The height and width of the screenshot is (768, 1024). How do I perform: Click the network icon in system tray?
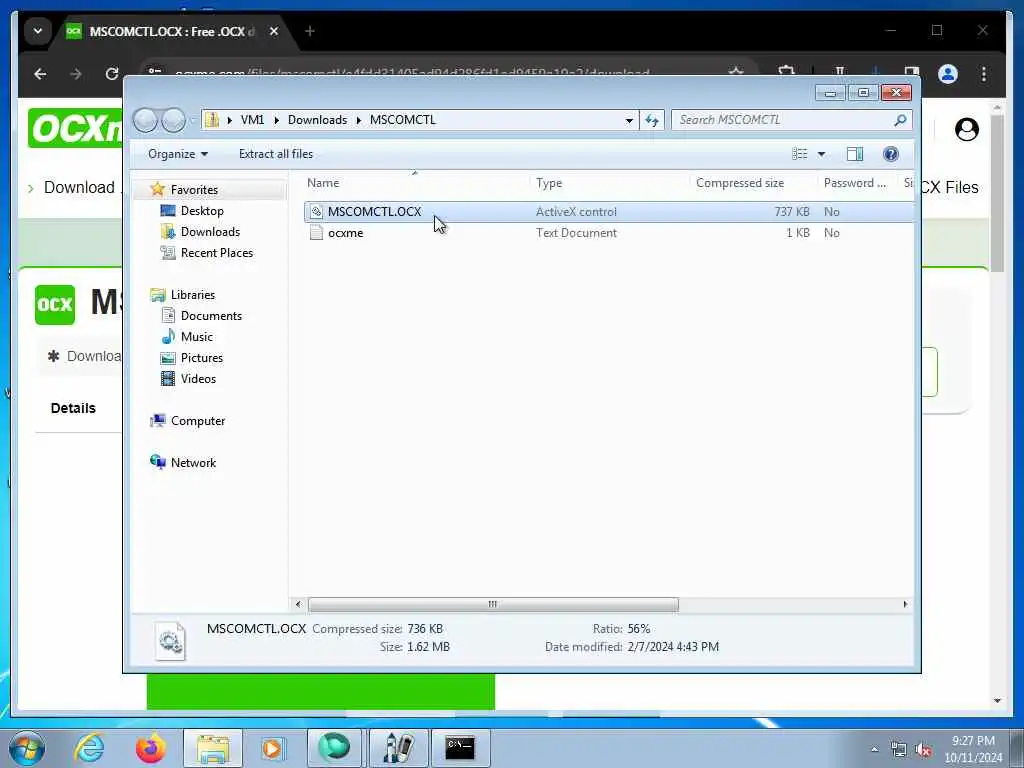(x=899, y=750)
